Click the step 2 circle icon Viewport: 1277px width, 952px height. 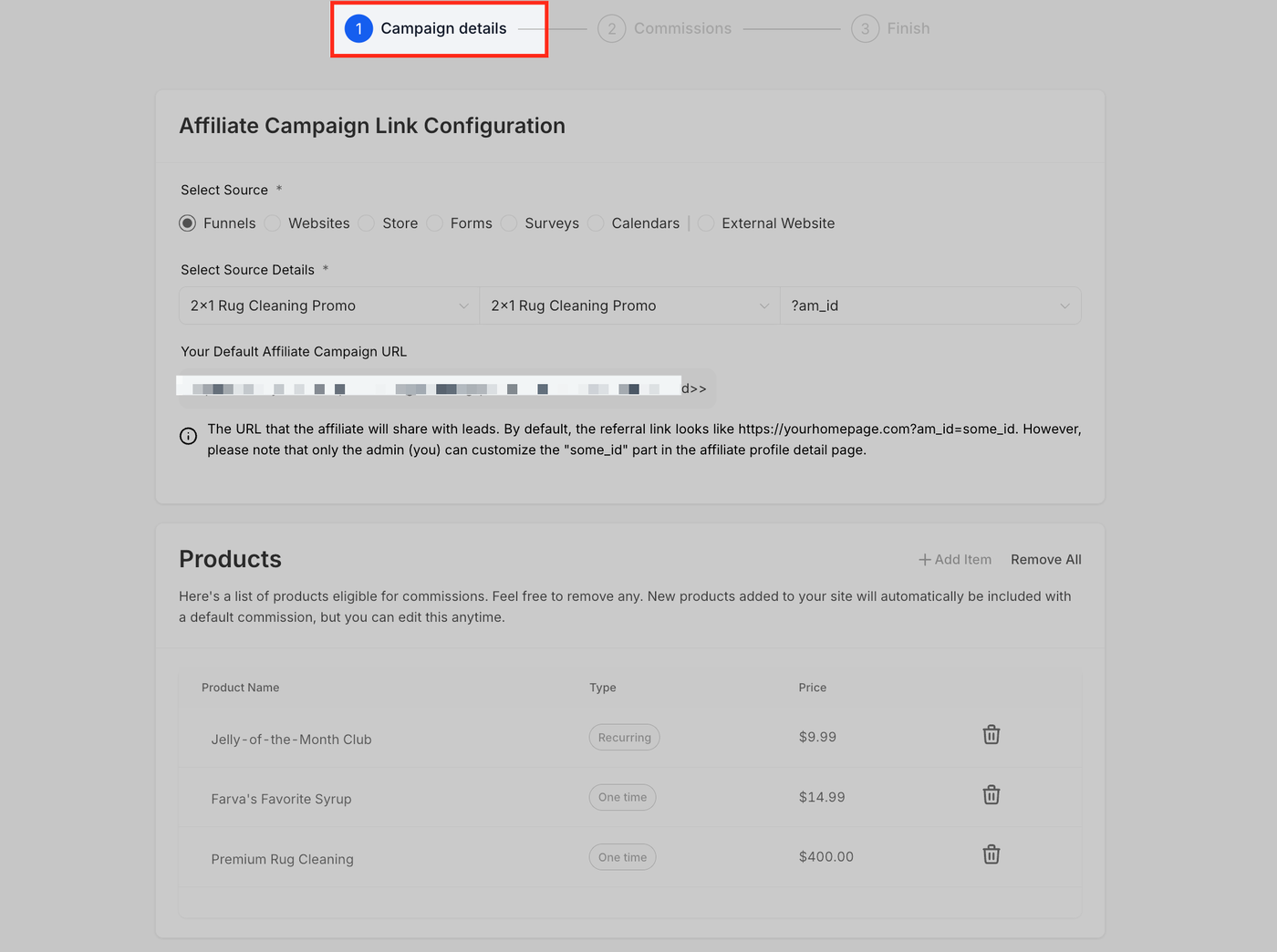[611, 28]
